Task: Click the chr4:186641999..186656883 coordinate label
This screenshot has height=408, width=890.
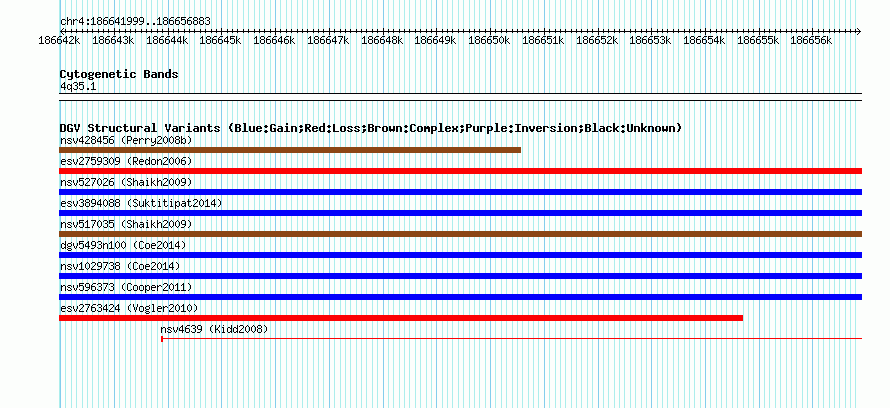Action: click(x=135, y=22)
